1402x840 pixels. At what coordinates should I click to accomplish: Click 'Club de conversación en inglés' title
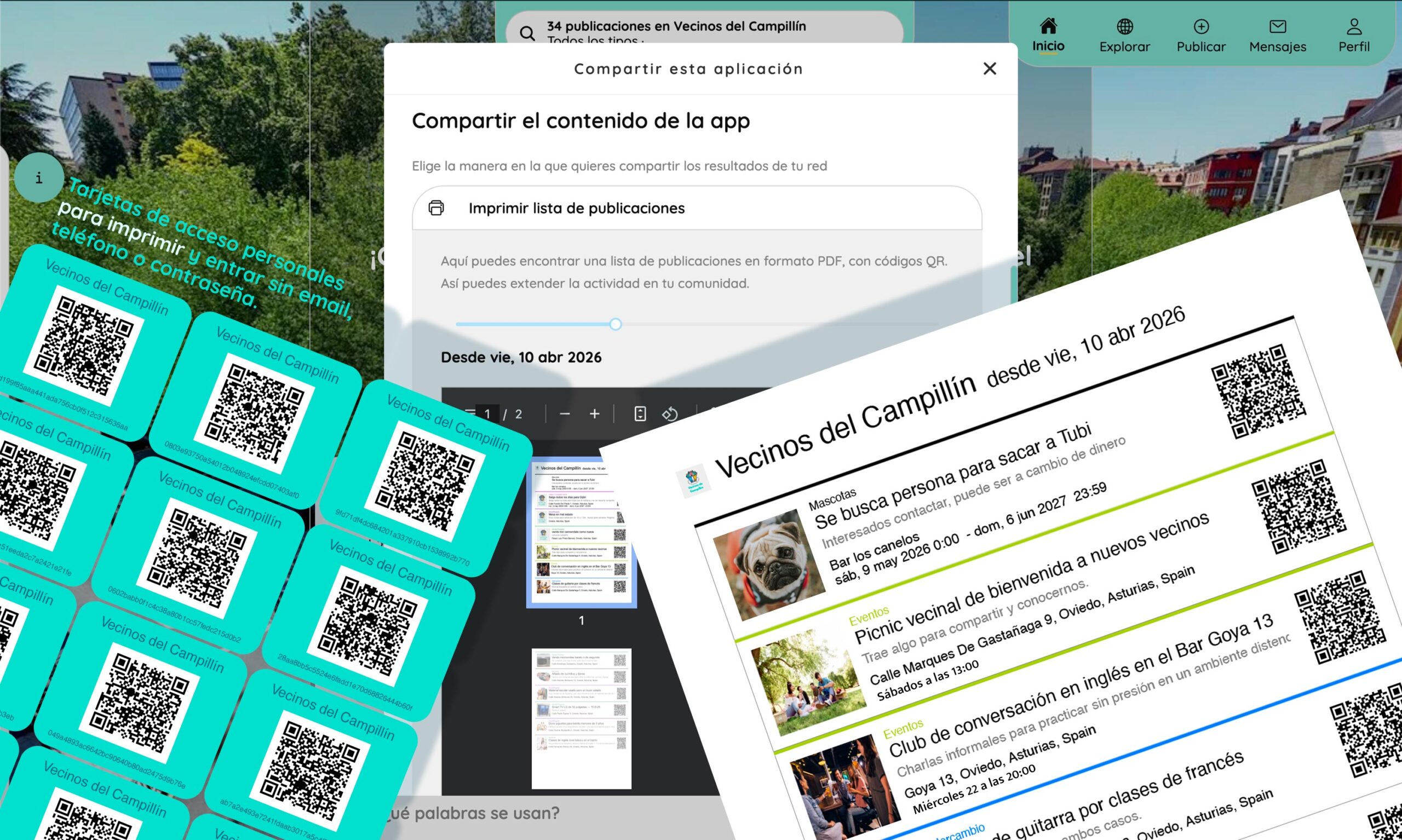(x=1081, y=685)
